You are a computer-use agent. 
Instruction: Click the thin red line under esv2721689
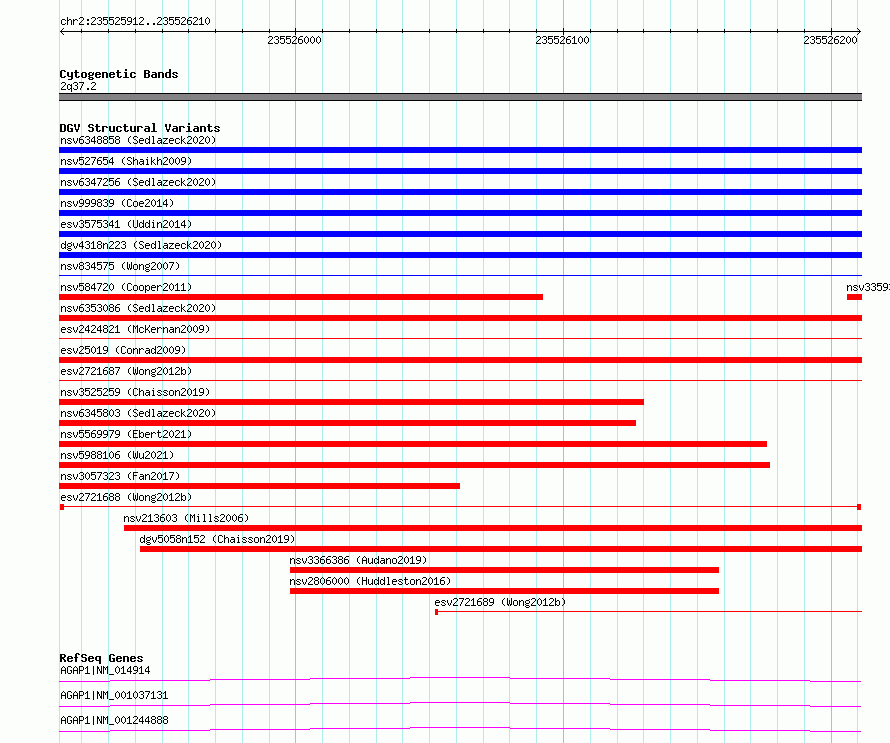[x=648, y=612]
